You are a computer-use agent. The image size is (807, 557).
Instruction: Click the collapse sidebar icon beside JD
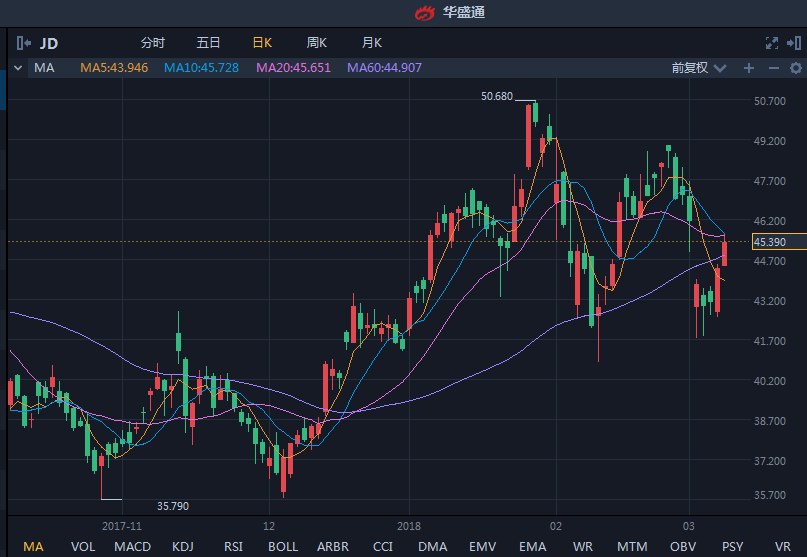coord(25,43)
